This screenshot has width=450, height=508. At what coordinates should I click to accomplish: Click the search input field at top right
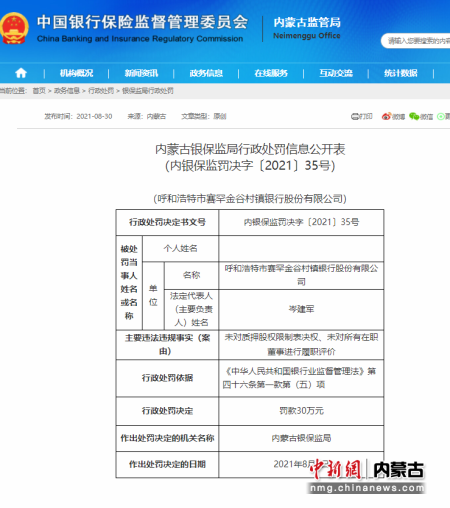pos(416,41)
